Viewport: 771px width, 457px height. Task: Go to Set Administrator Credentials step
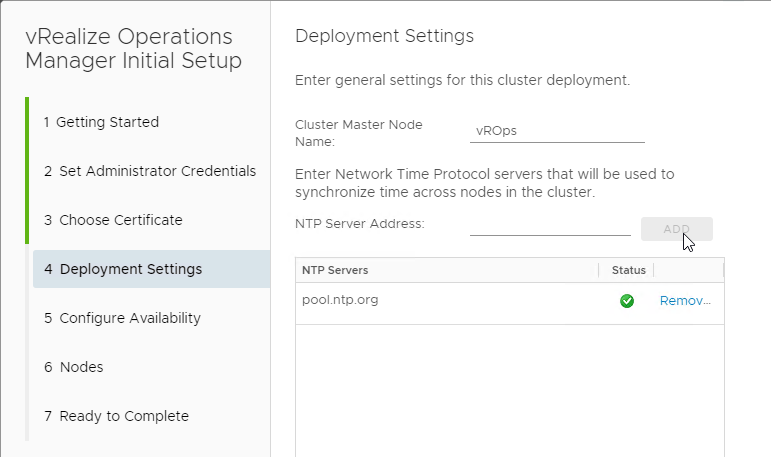(150, 171)
